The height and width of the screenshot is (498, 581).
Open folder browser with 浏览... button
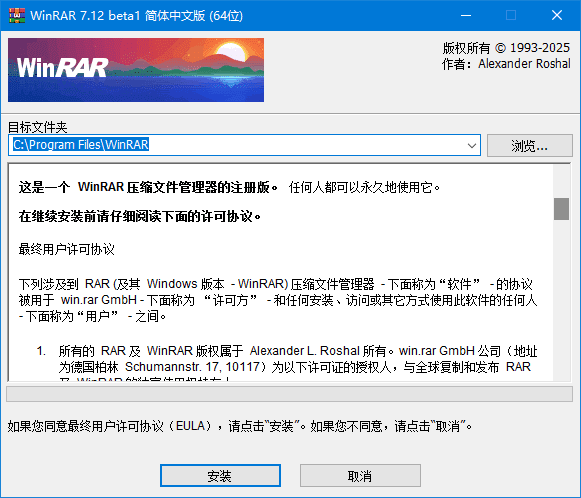point(529,145)
